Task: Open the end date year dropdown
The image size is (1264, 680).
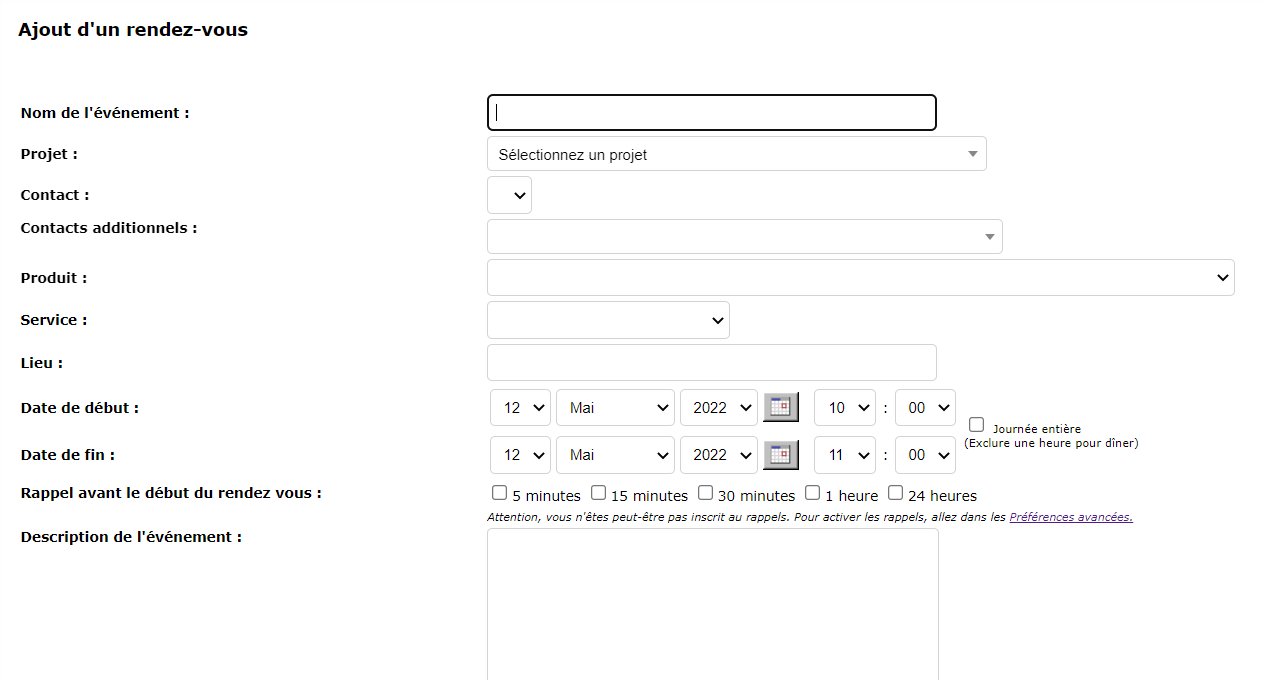Action: pos(718,455)
